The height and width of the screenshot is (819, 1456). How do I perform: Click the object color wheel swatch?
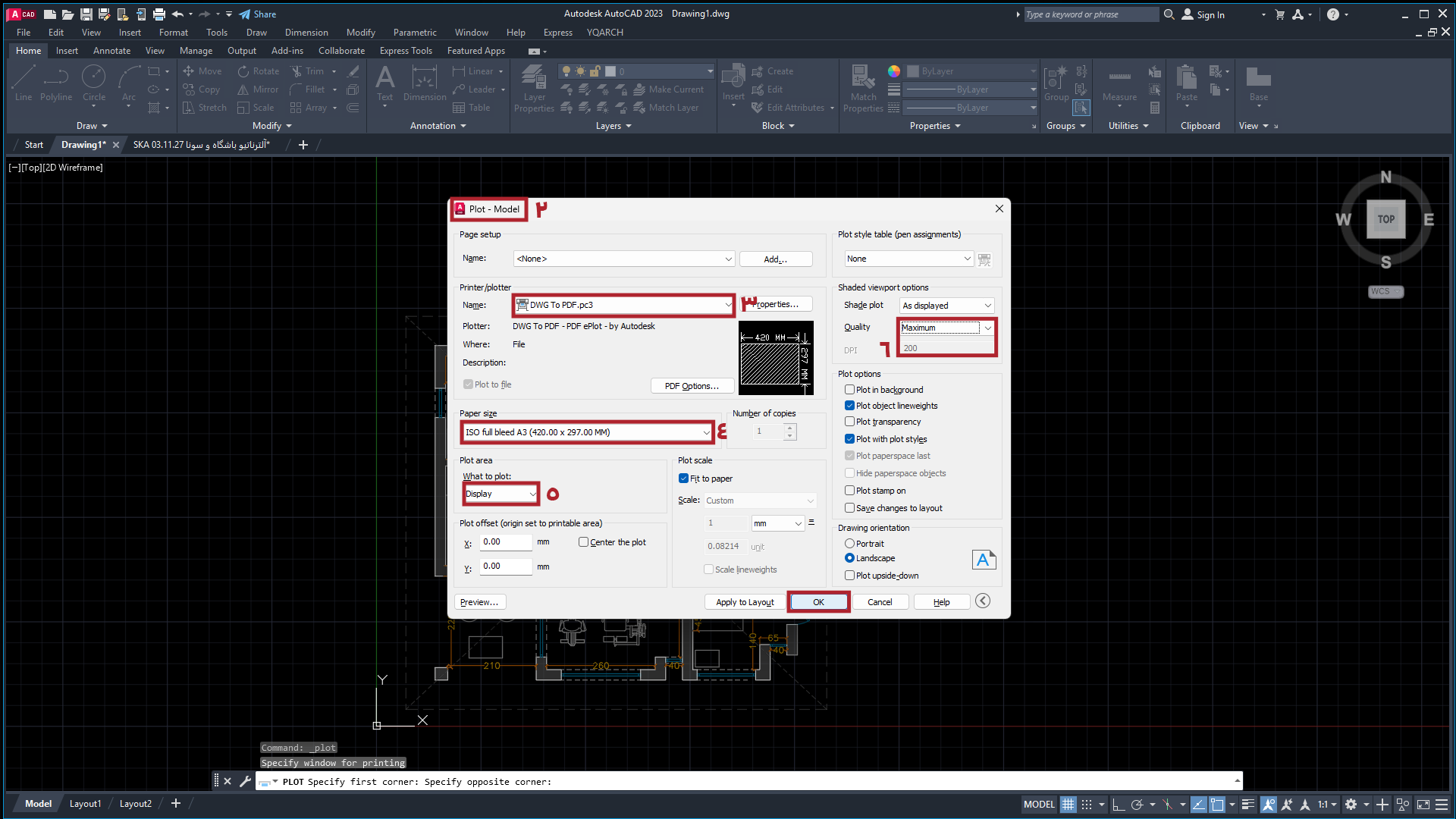(x=894, y=71)
